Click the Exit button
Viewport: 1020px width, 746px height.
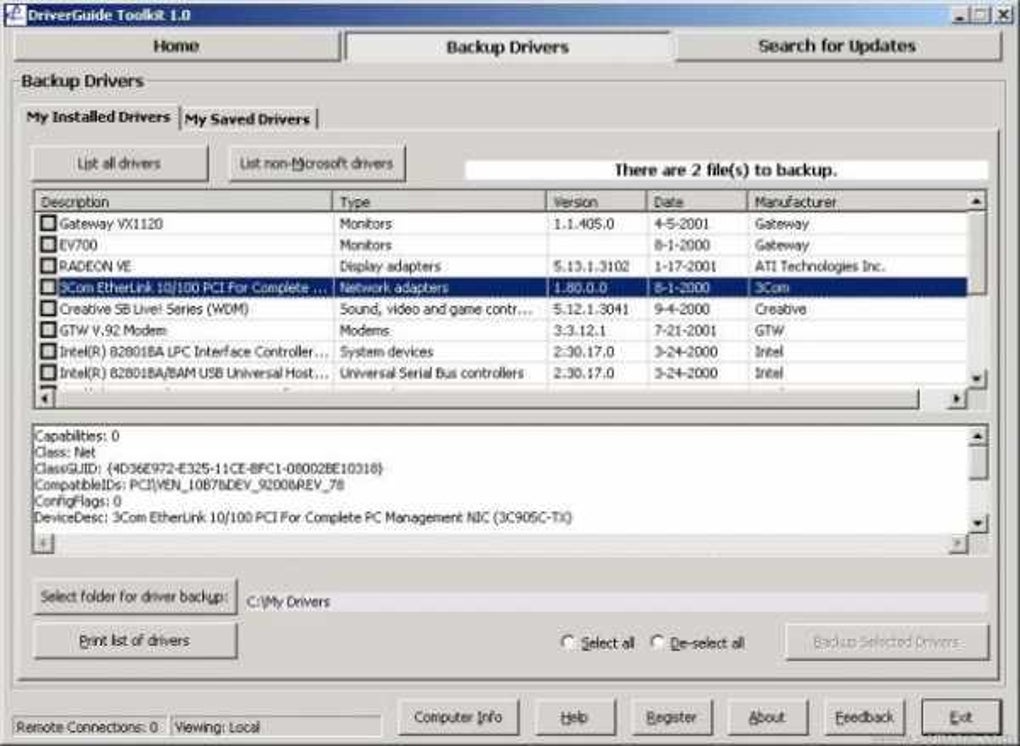pyautogui.click(x=961, y=717)
